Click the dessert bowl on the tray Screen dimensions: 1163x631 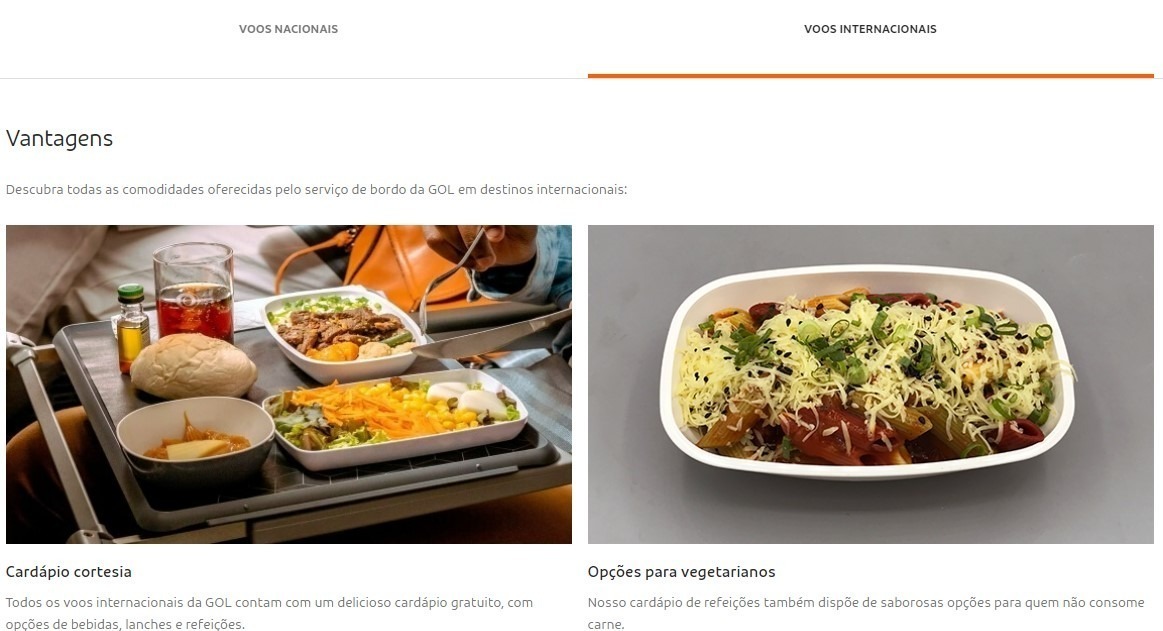point(196,441)
